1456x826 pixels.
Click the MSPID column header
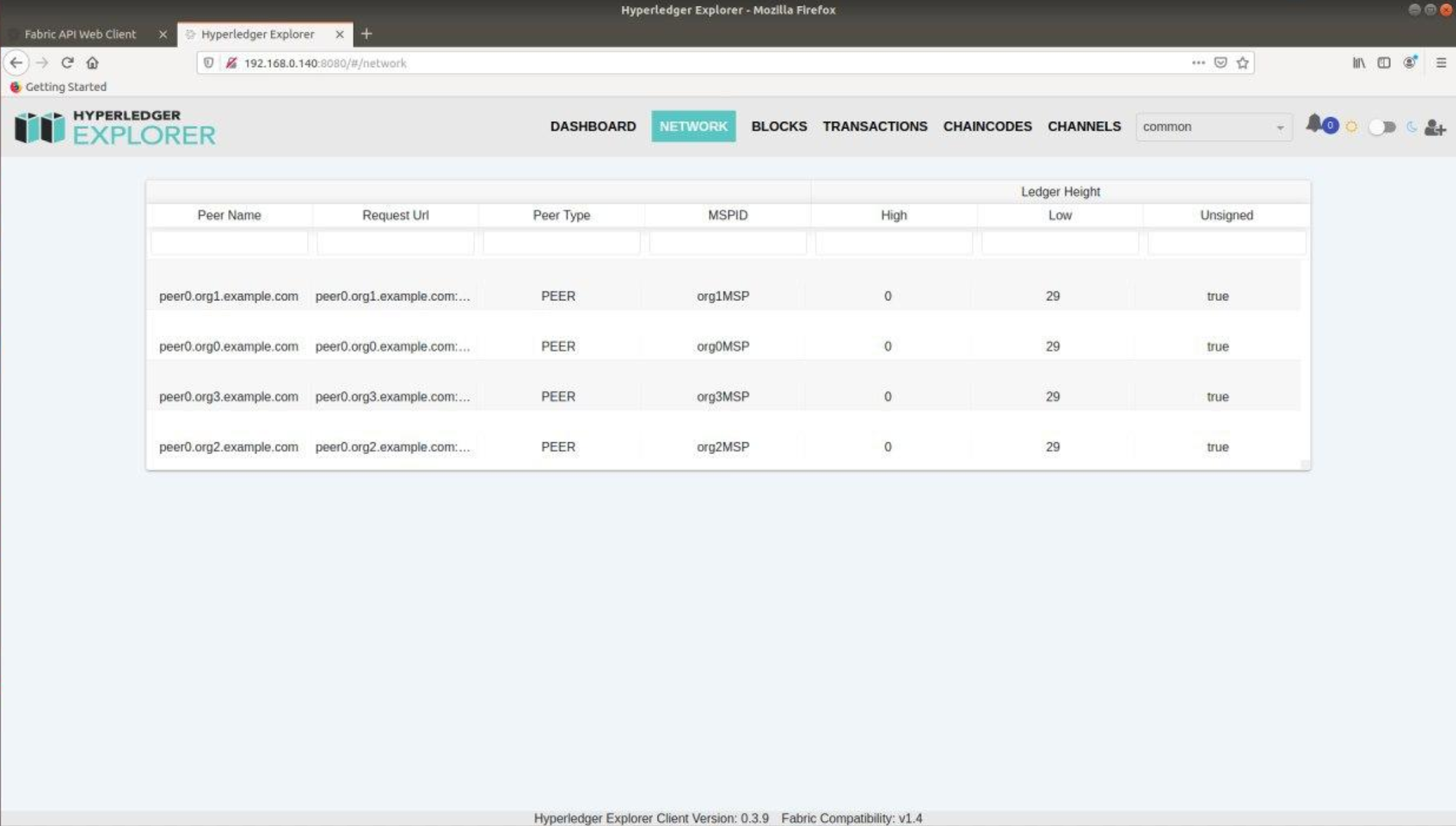coord(727,215)
